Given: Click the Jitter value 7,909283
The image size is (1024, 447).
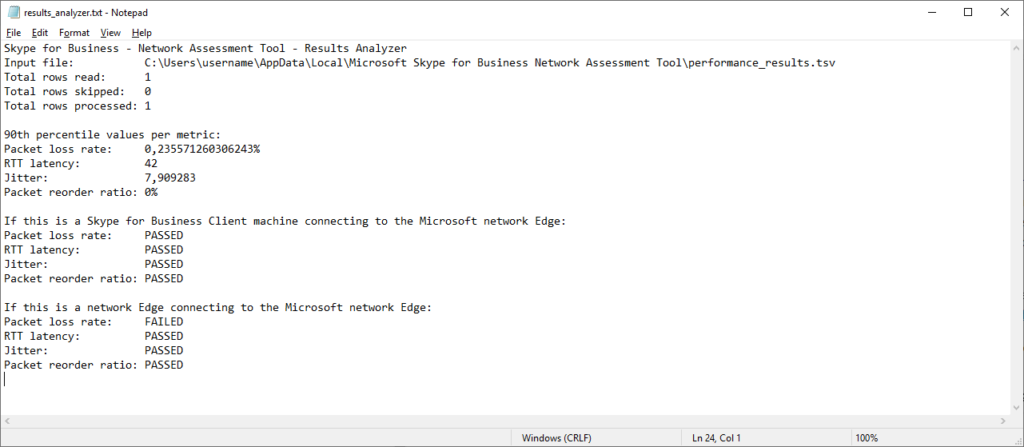Looking at the screenshot, I should coord(170,178).
